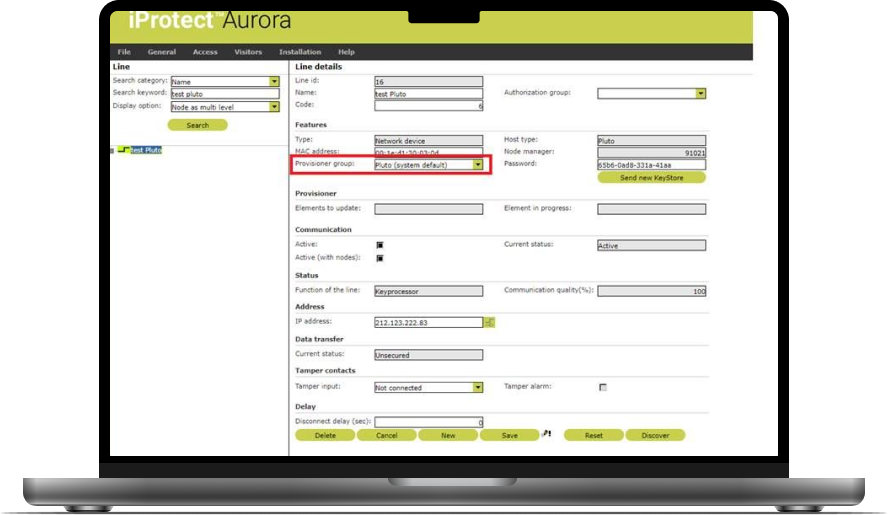Click the line icon beside test Pluto

123,150
